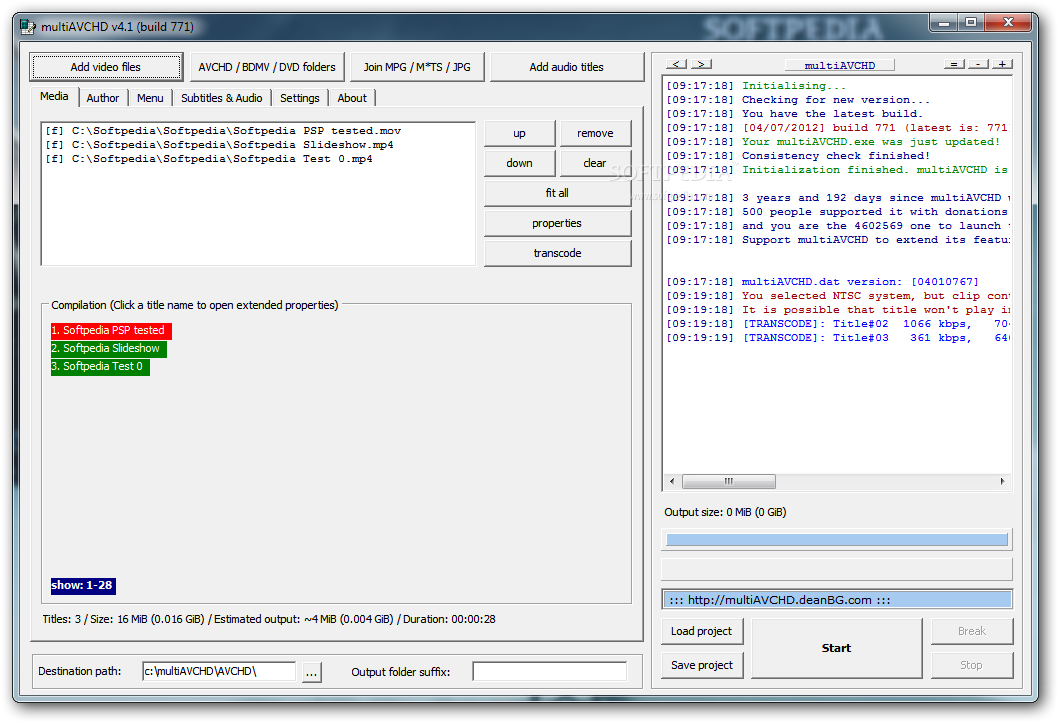Click the fit all button
Viewport: 1059px width, 723px height.
pos(557,193)
